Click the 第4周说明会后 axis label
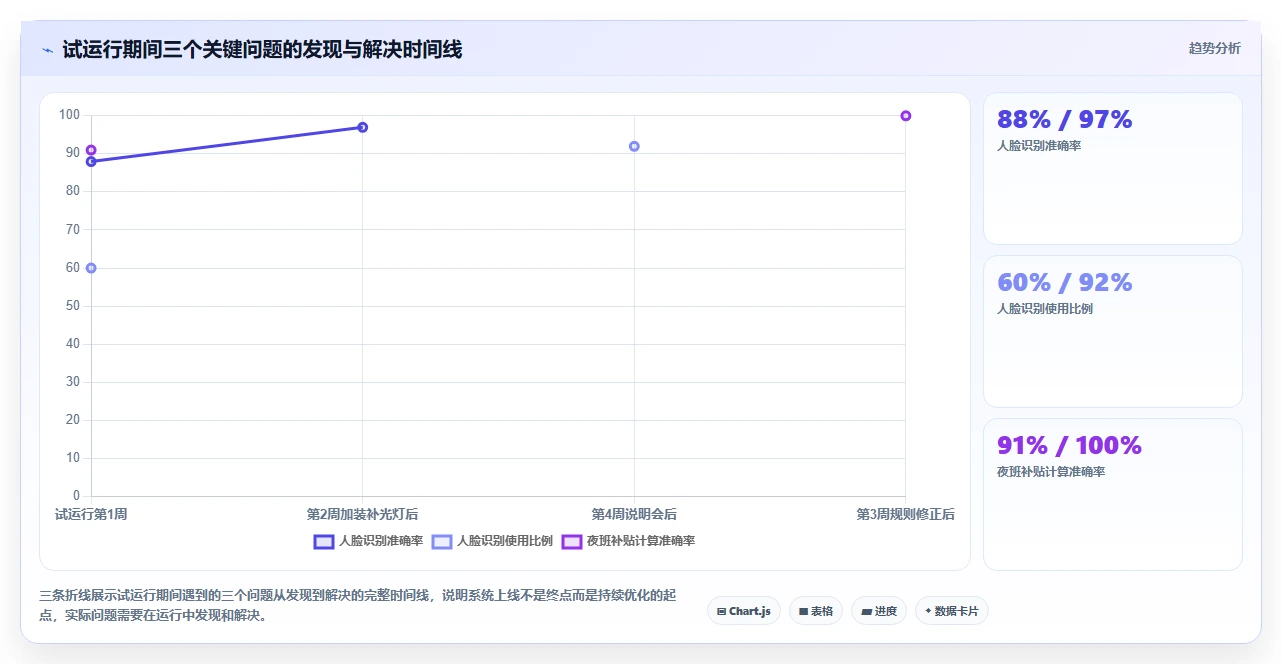 coord(634,514)
